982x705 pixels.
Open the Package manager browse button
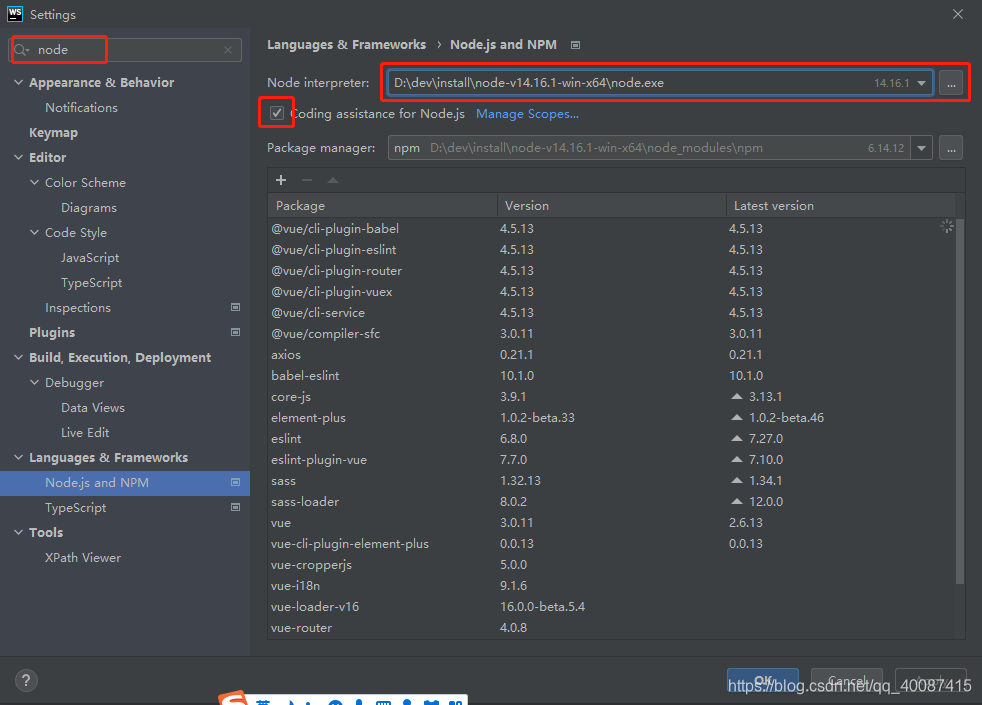pyautogui.click(x=949, y=147)
